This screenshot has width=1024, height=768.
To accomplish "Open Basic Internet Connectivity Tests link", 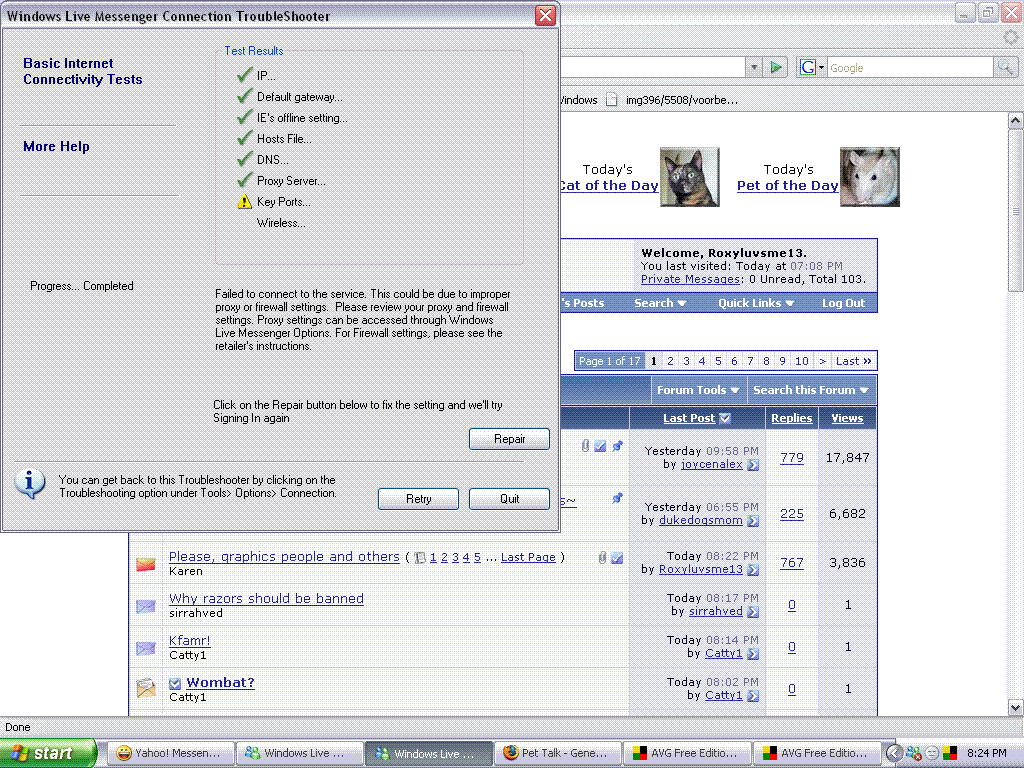I will pos(82,71).
